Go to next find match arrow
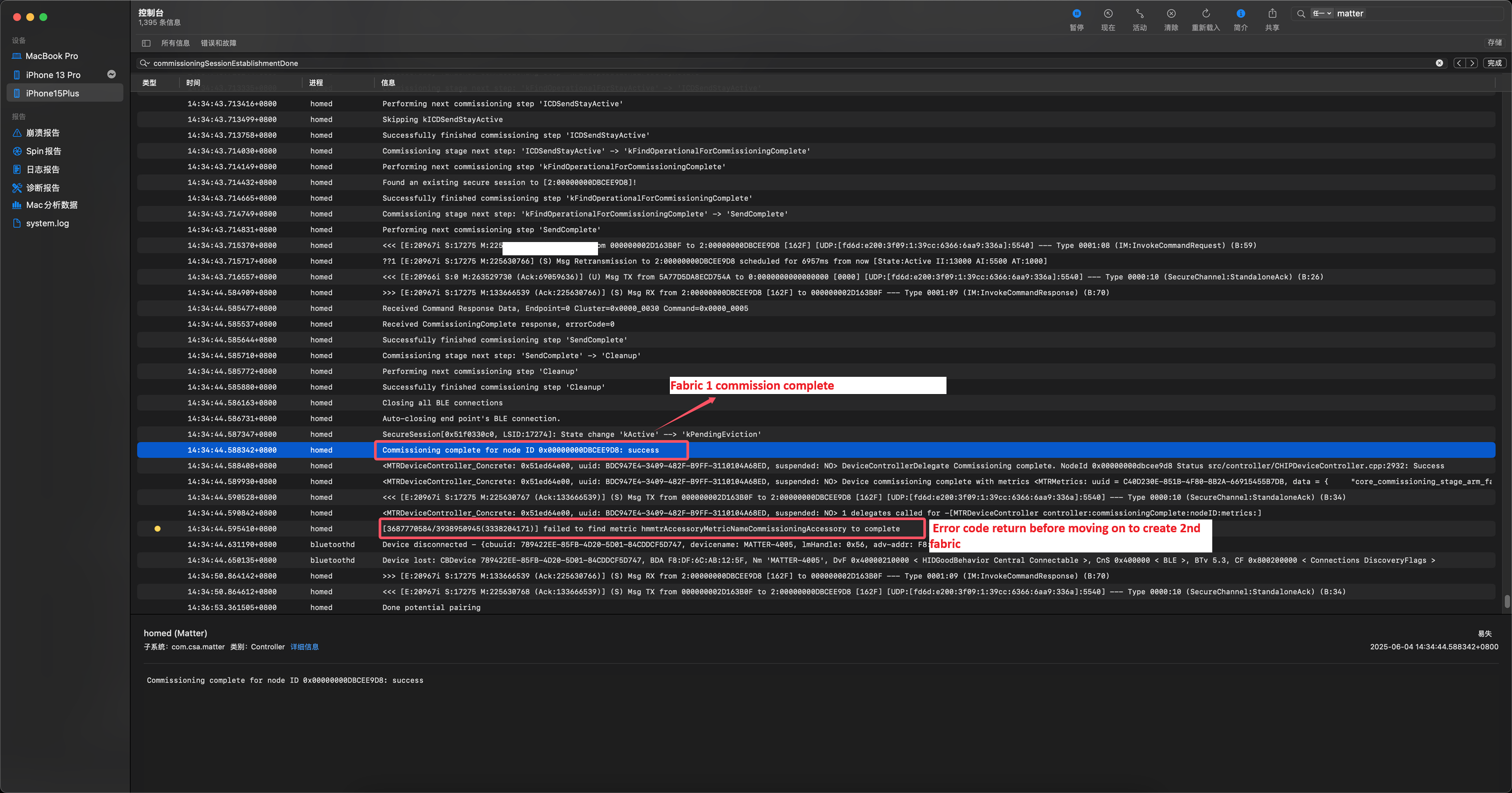1512x793 pixels. click(1472, 63)
